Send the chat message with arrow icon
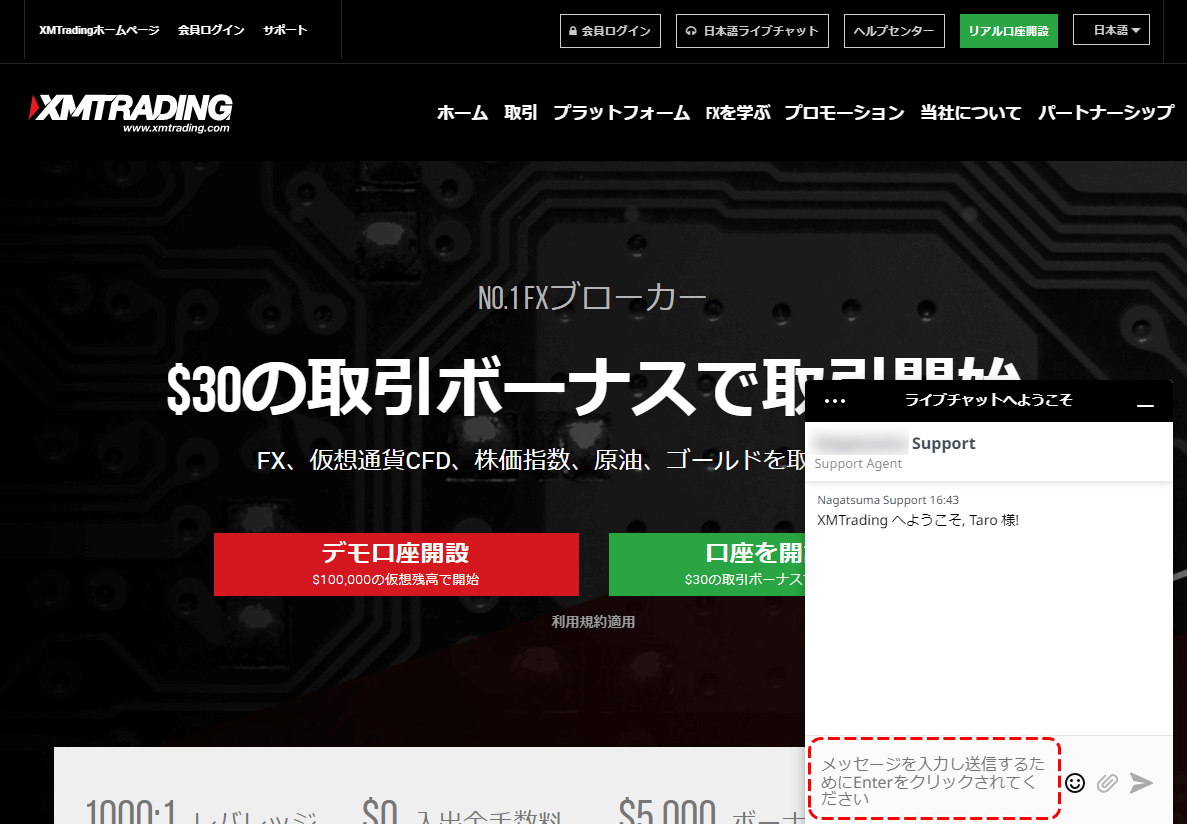 click(x=1141, y=782)
